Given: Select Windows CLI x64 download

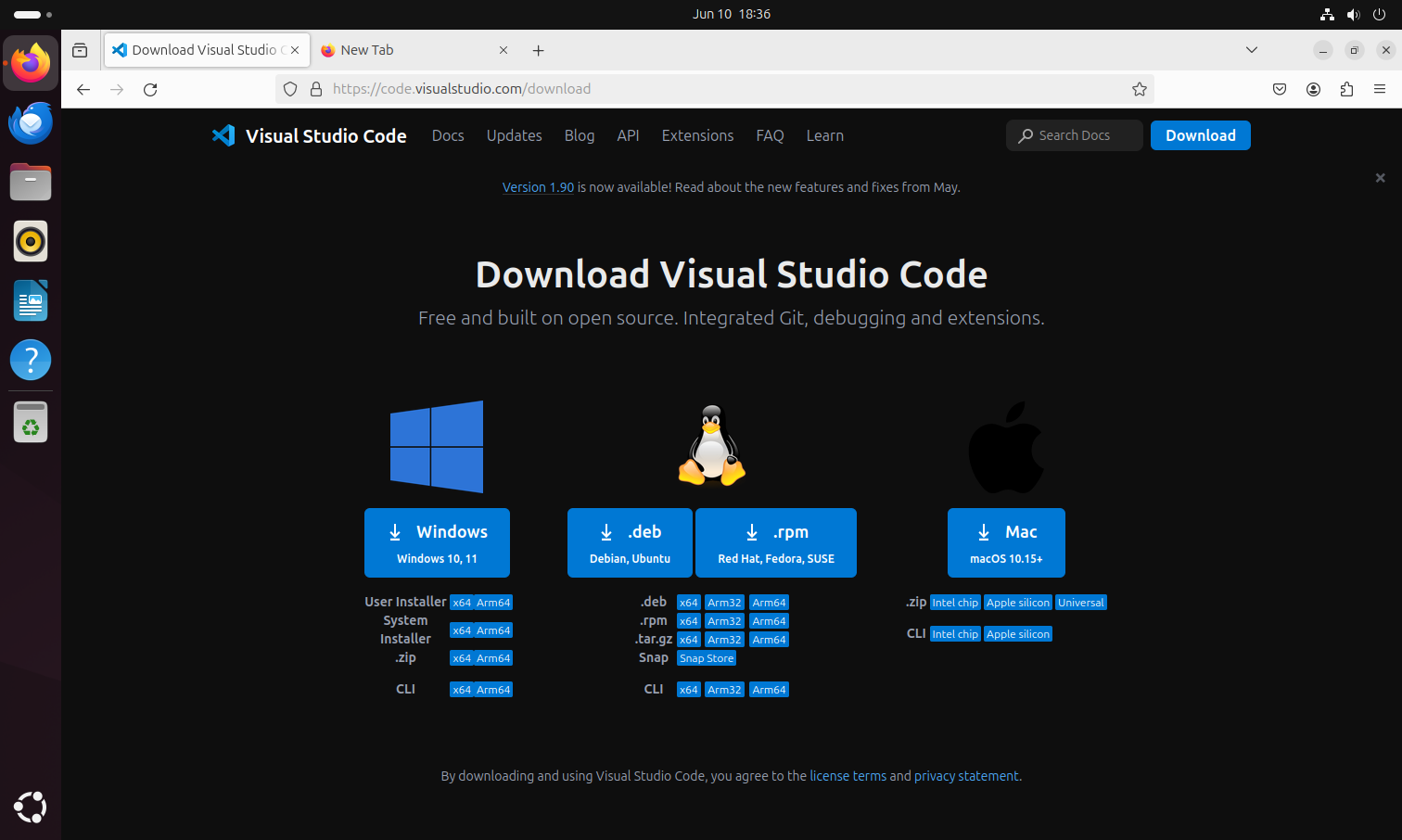Looking at the screenshot, I should click(x=462, y=690).
